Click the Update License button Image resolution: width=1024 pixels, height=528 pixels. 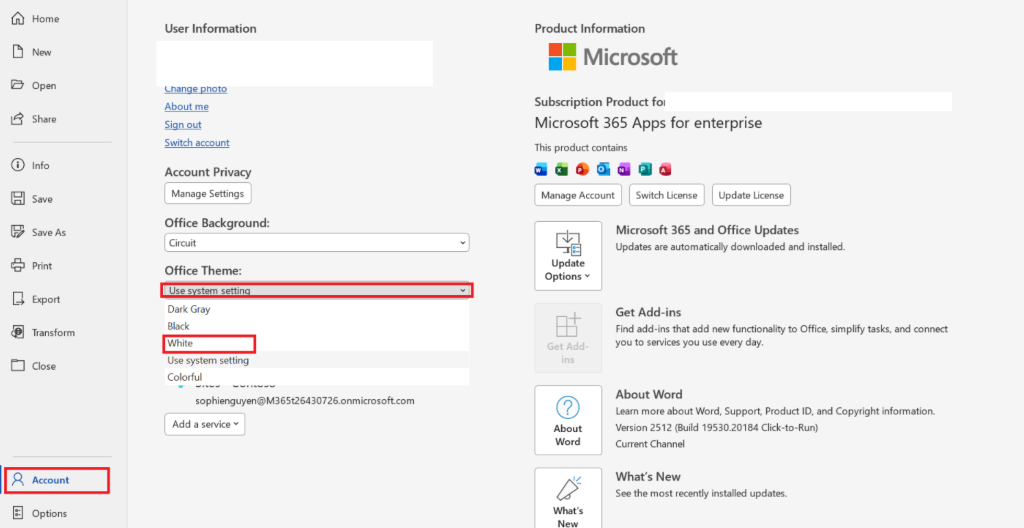[x=751, y=195]
